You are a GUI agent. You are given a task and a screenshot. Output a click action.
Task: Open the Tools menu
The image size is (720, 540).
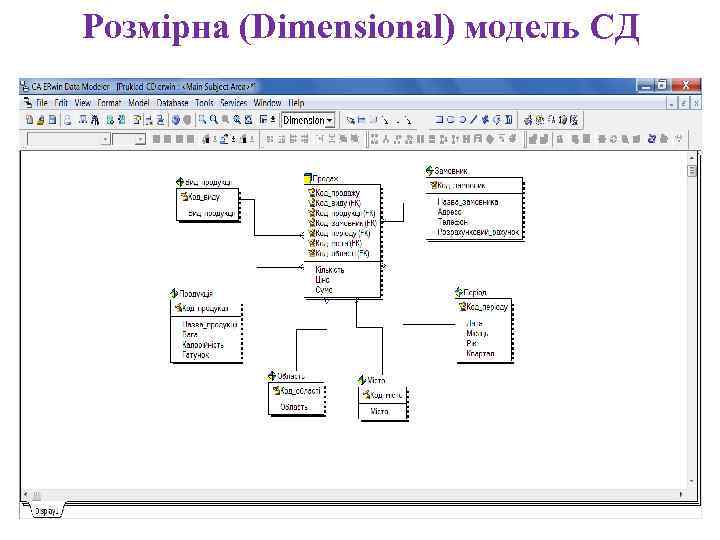click(204, 103)
